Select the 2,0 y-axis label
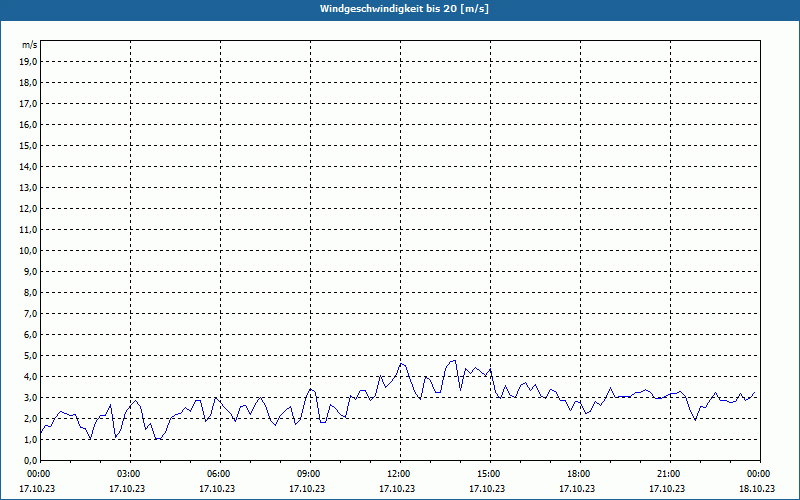Image resolution: width=800 pixels, height=500 pixels. (30, 418)
